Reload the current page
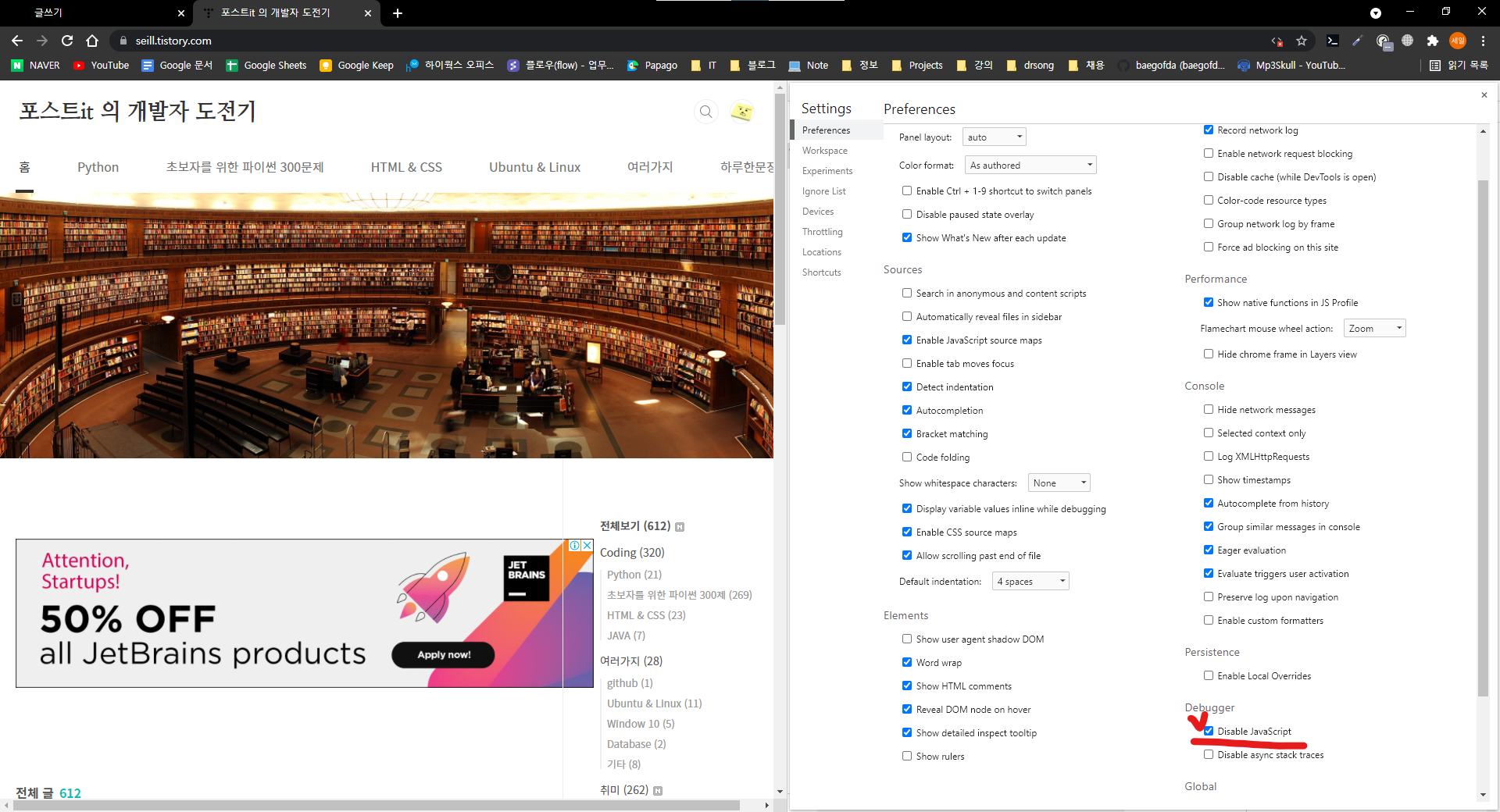1500x812 pixels. (67, 41)
